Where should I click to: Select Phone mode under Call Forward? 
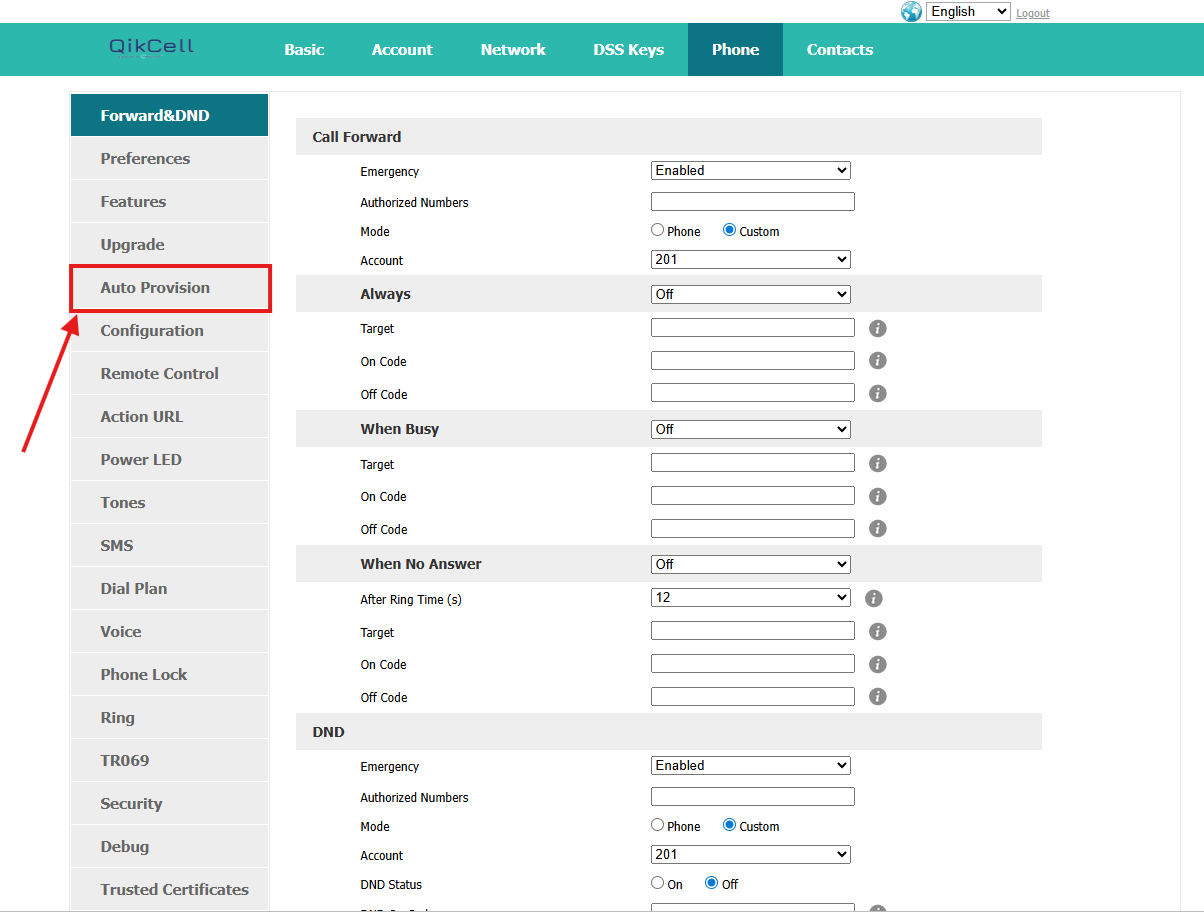(x=658, y=230)
